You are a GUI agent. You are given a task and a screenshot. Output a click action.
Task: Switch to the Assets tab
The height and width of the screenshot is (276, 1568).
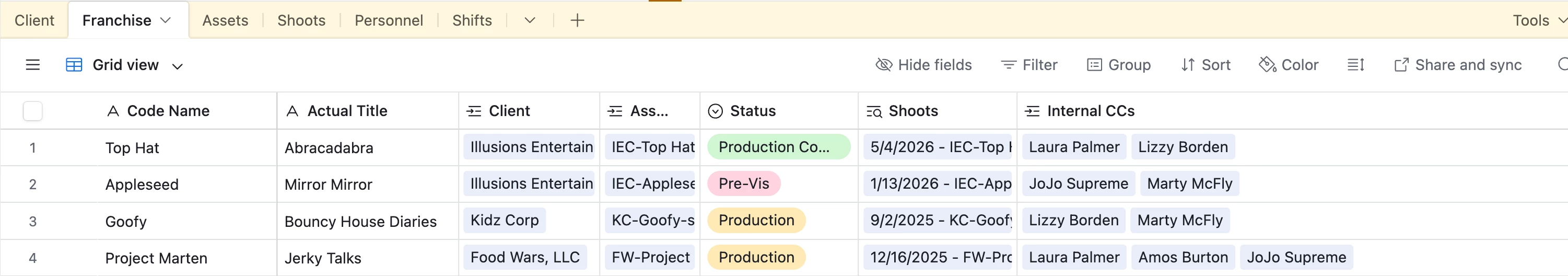(225, 20)
